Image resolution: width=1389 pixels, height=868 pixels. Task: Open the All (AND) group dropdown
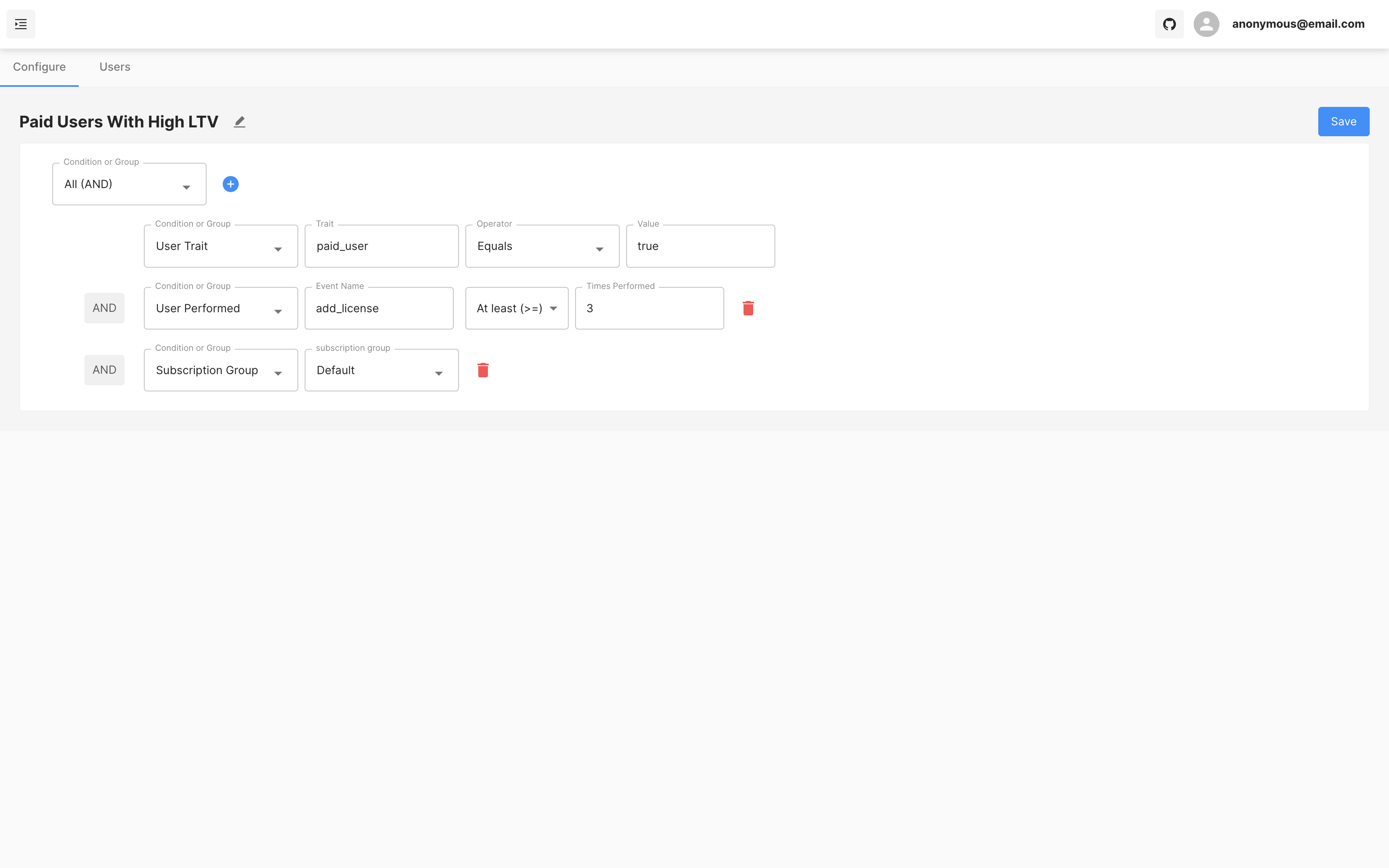click(x=129, y=184)
